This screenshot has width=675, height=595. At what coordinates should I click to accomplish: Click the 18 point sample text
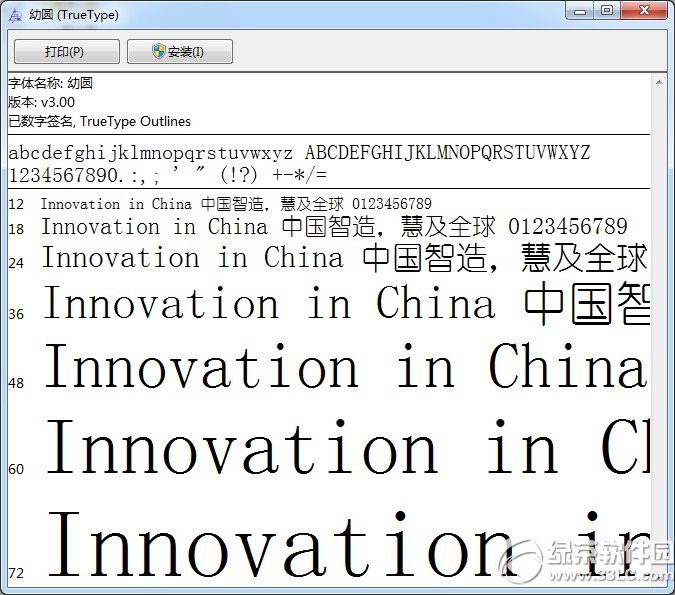point(334,227)
